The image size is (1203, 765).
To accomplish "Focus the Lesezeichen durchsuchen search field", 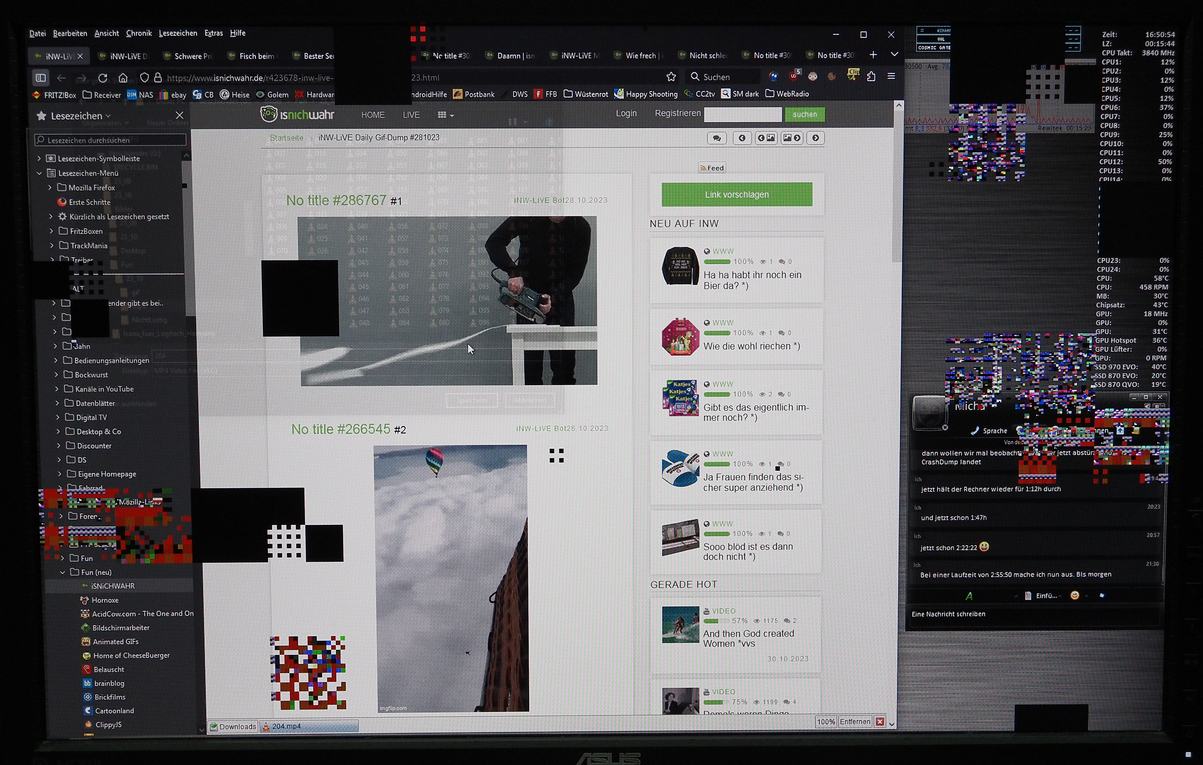I will pos(110,140).
